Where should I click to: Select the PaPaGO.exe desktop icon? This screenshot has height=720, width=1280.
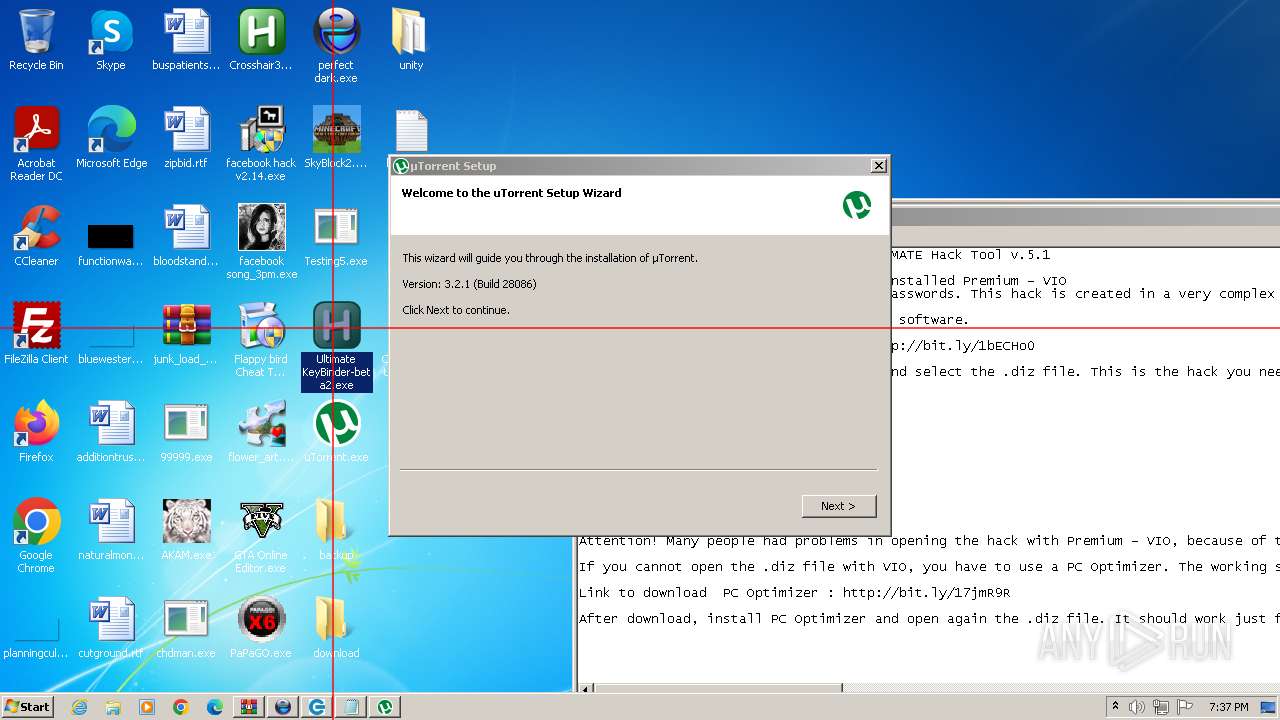point(261,629)
